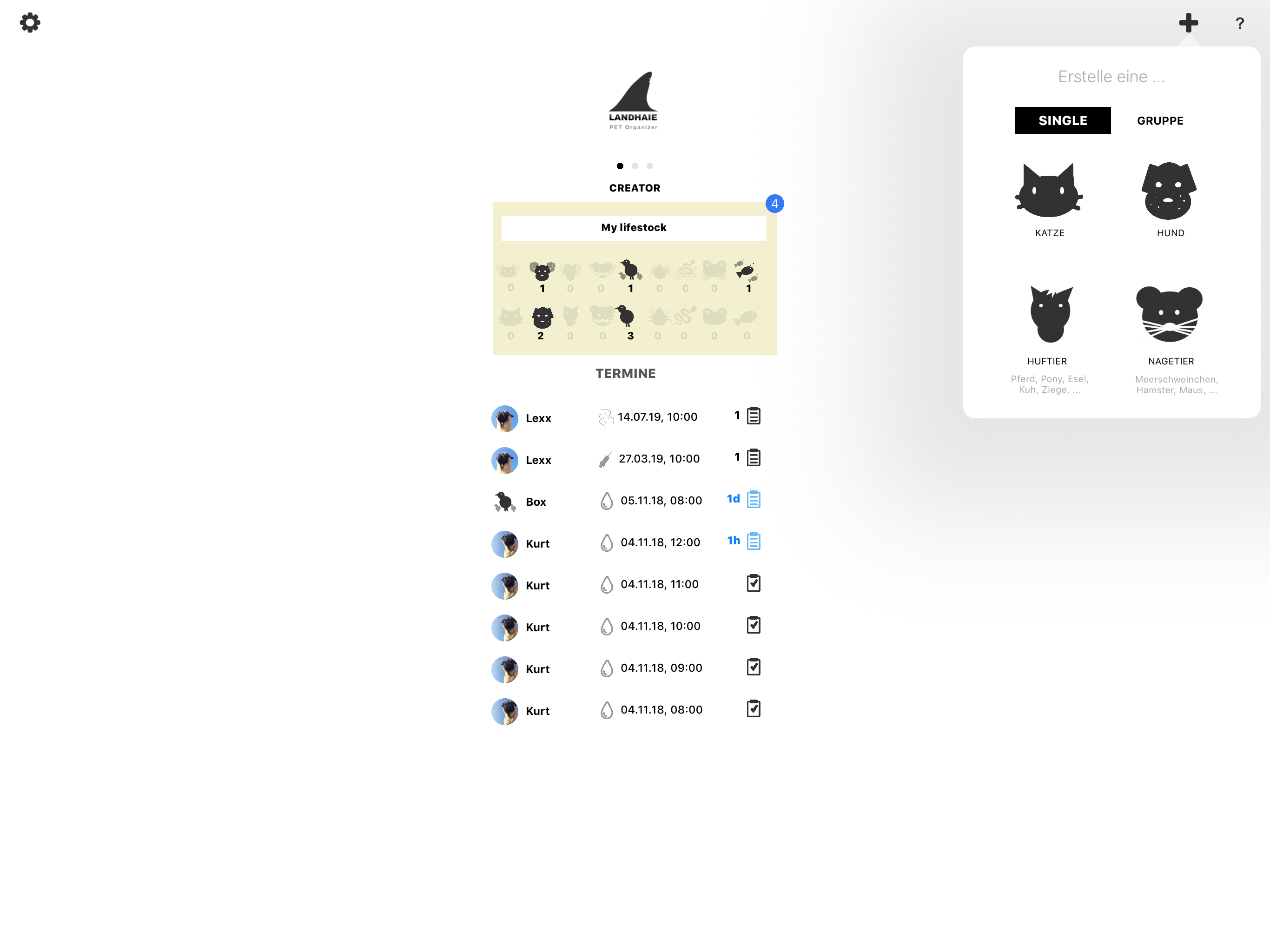Click the blue 4 notification badge

(x=774, y=204)
